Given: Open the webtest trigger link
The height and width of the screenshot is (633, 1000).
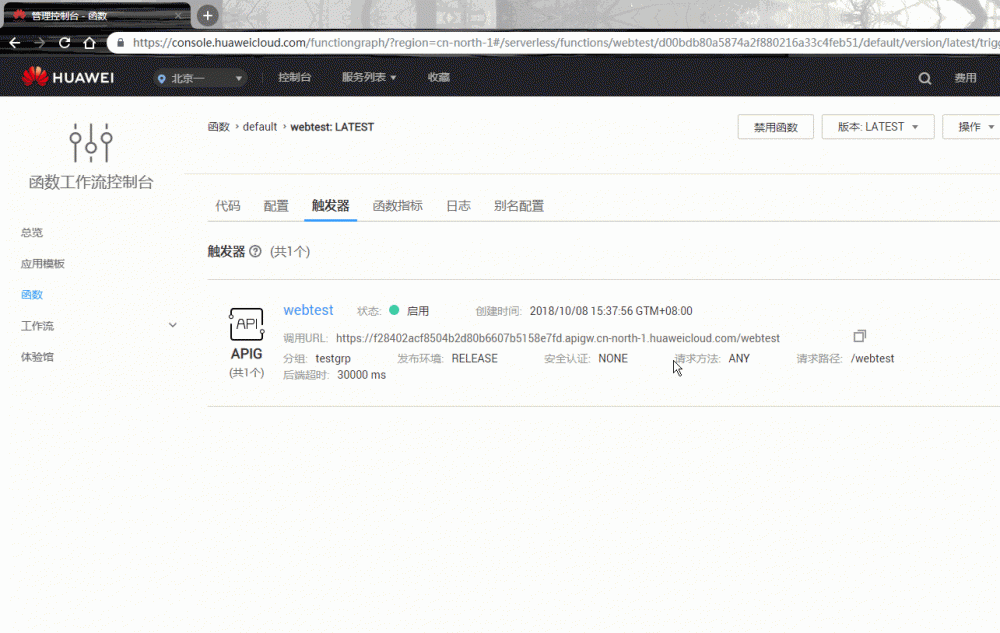Looking at the screenshot, I should coord(308,310).
